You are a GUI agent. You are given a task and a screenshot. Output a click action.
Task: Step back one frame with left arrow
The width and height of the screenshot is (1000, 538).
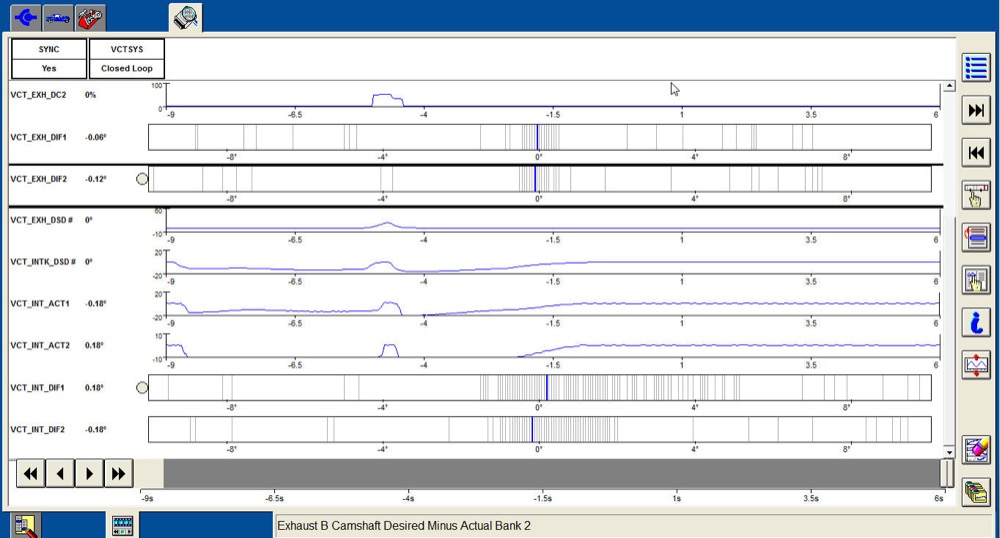(60, 473)
